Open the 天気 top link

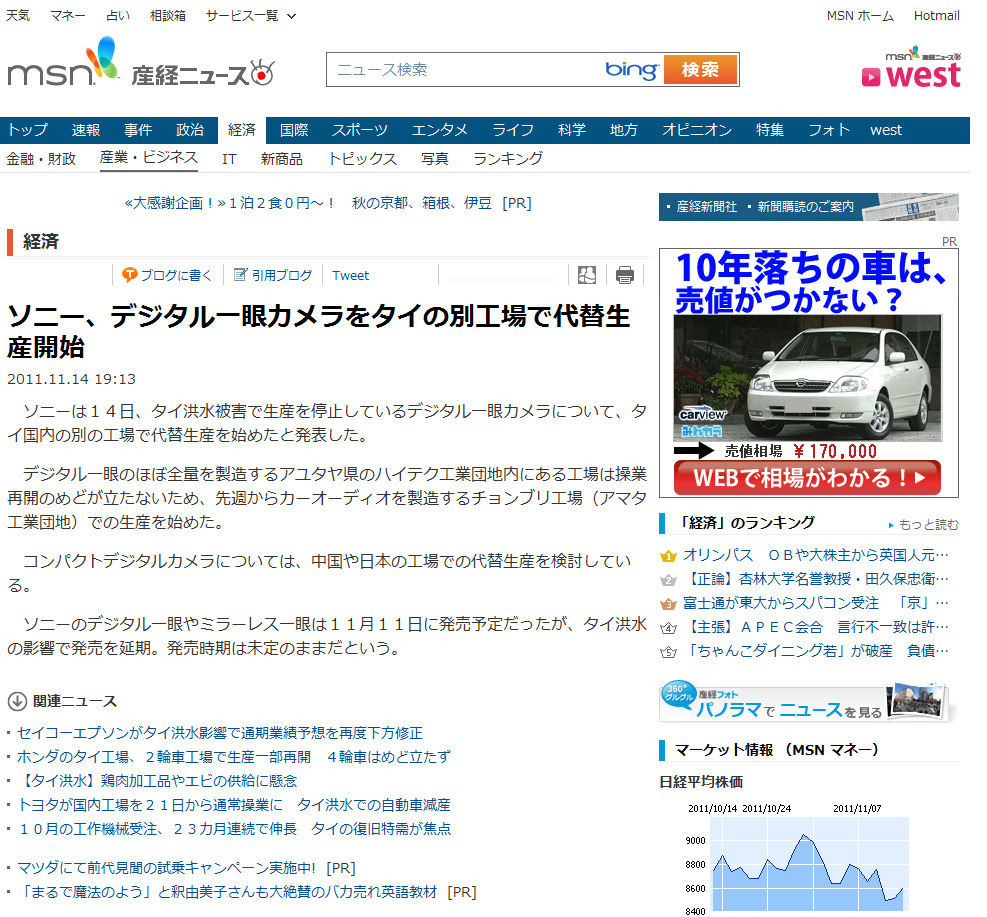pyautogui.click(x=18, y=16)
